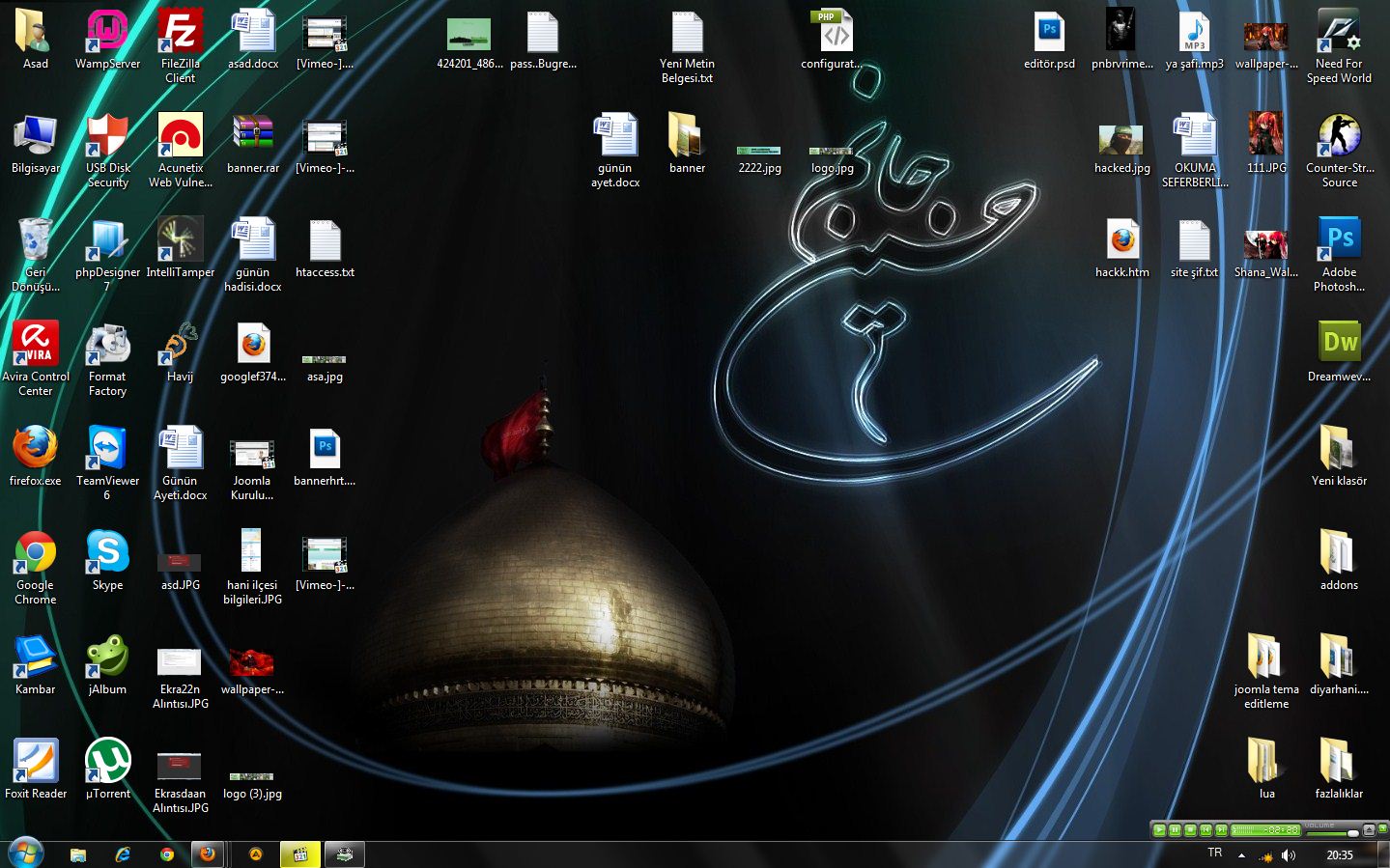Screen dimensions: 1390x868
Task: Select the fazlalıklar folder
Action: (x=1339, y=770)
